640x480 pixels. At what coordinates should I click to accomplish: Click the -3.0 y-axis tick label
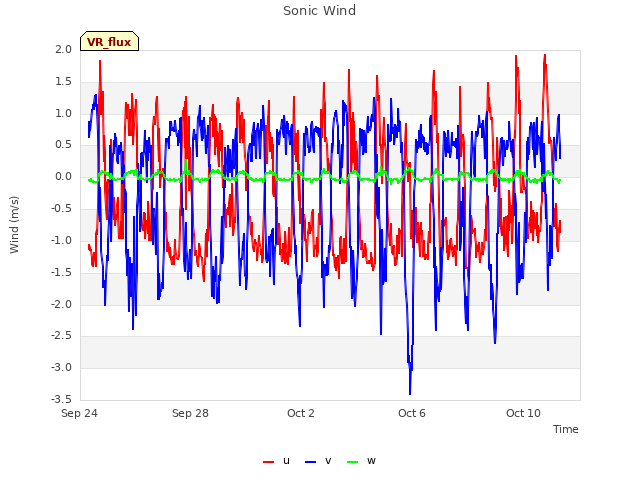tap(61, 367)
